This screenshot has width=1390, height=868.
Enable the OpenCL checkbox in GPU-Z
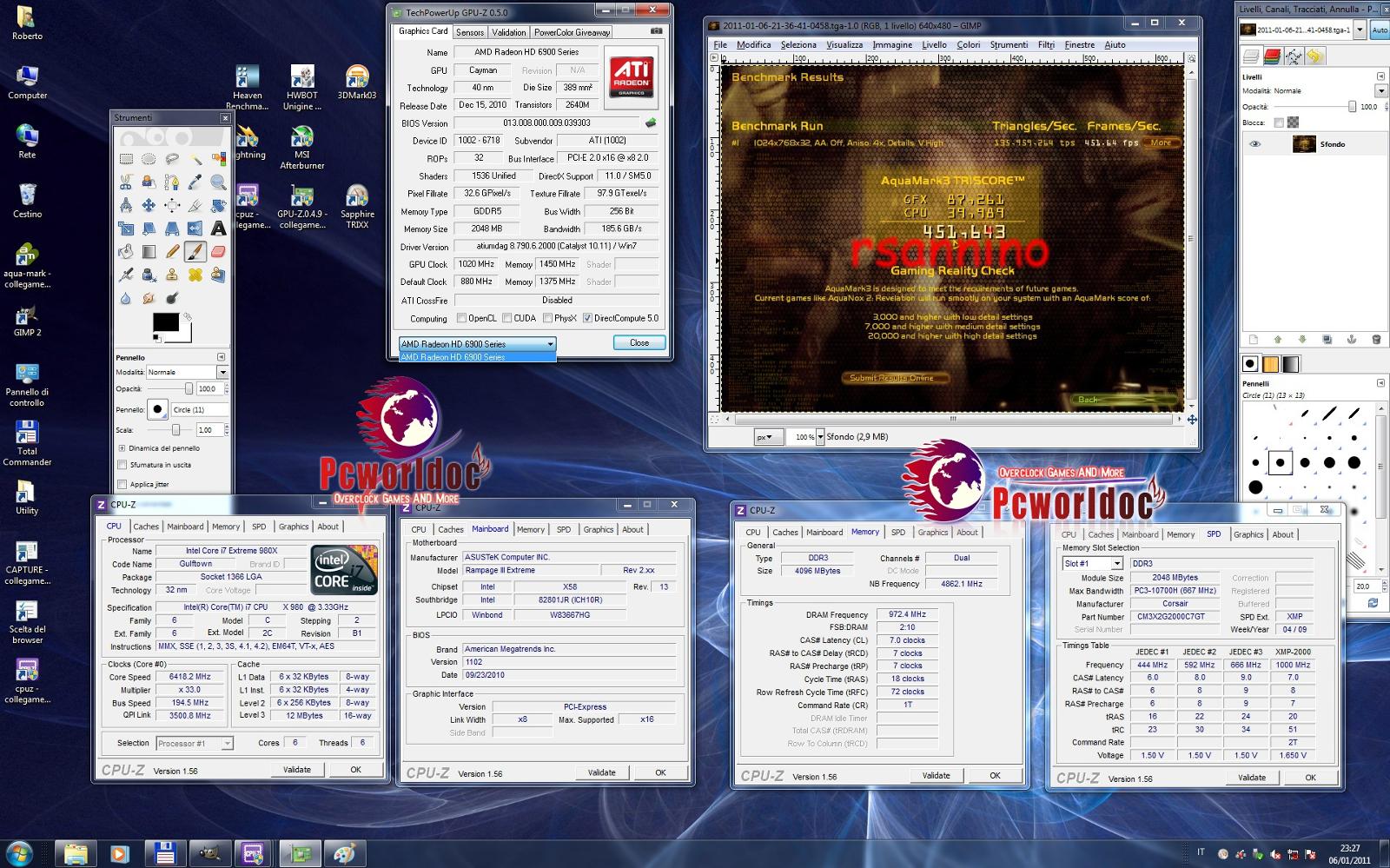point(461,318)
